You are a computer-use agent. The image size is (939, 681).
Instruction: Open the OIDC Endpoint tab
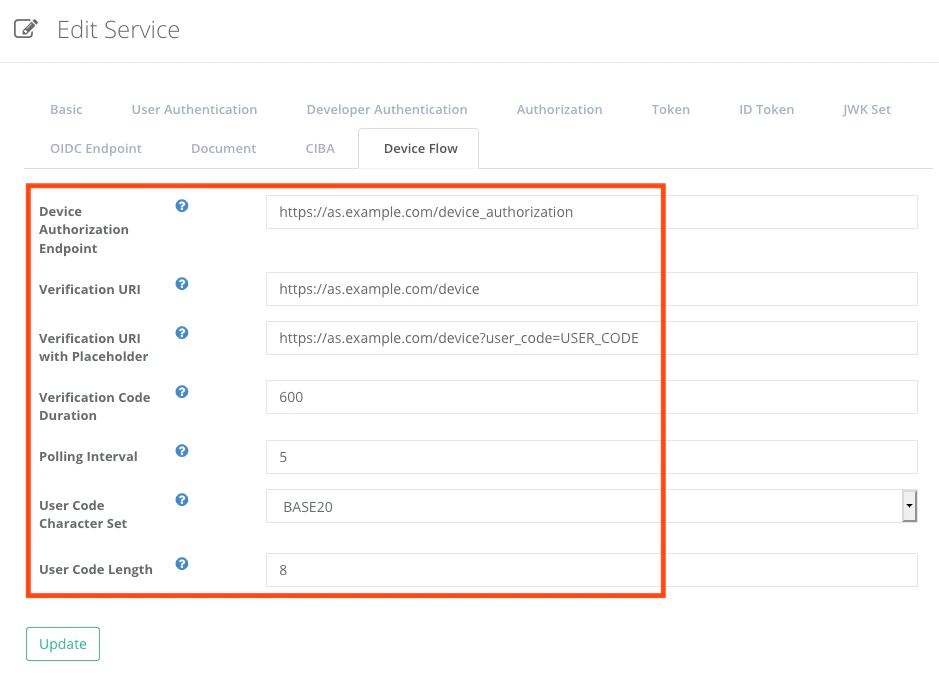[96, 148]
